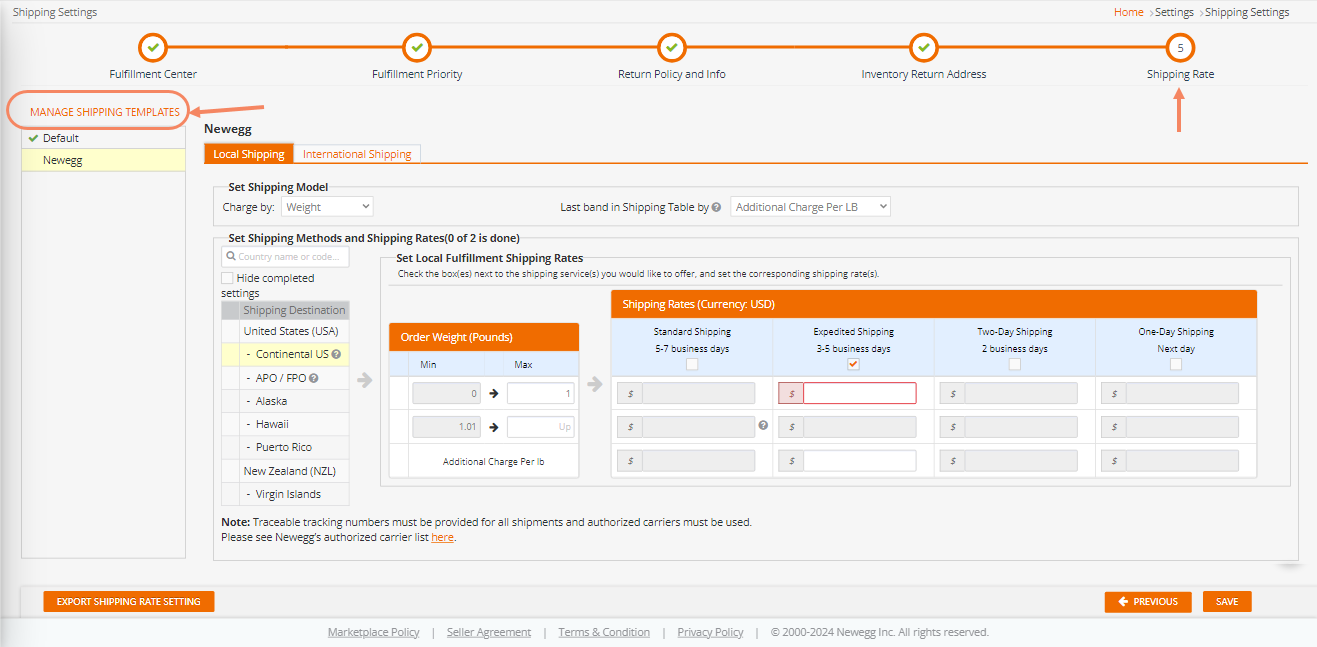Click the Inventory Return Address step label
This screenshot has height=647, width=1317.
click(x=924, y=74)
